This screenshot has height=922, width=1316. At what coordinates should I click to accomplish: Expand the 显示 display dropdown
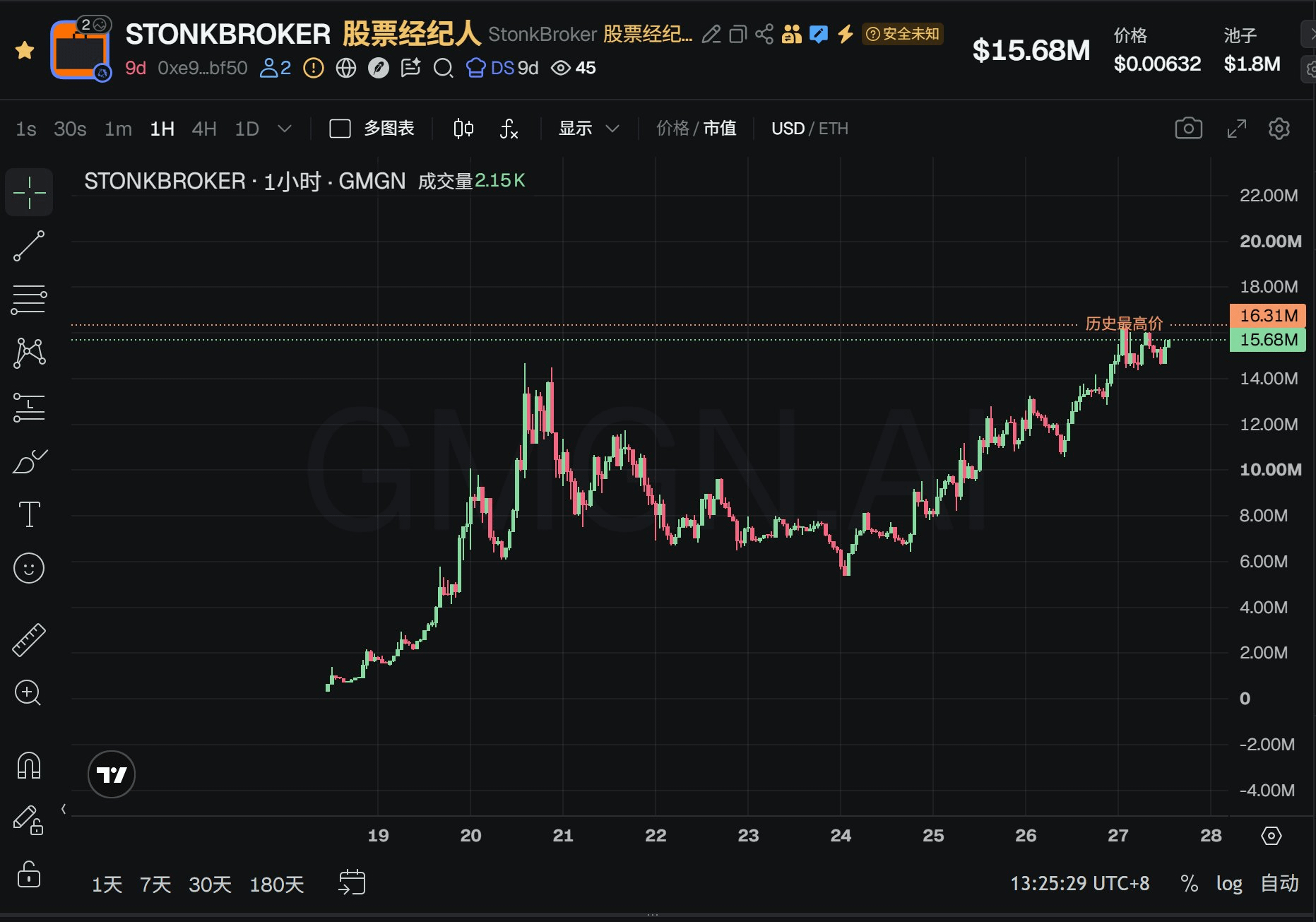point(588,129)
